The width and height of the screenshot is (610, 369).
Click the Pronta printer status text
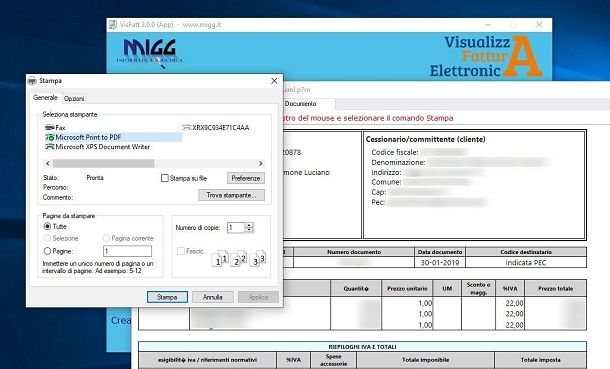pyautogui.click(x=95, y=178)
